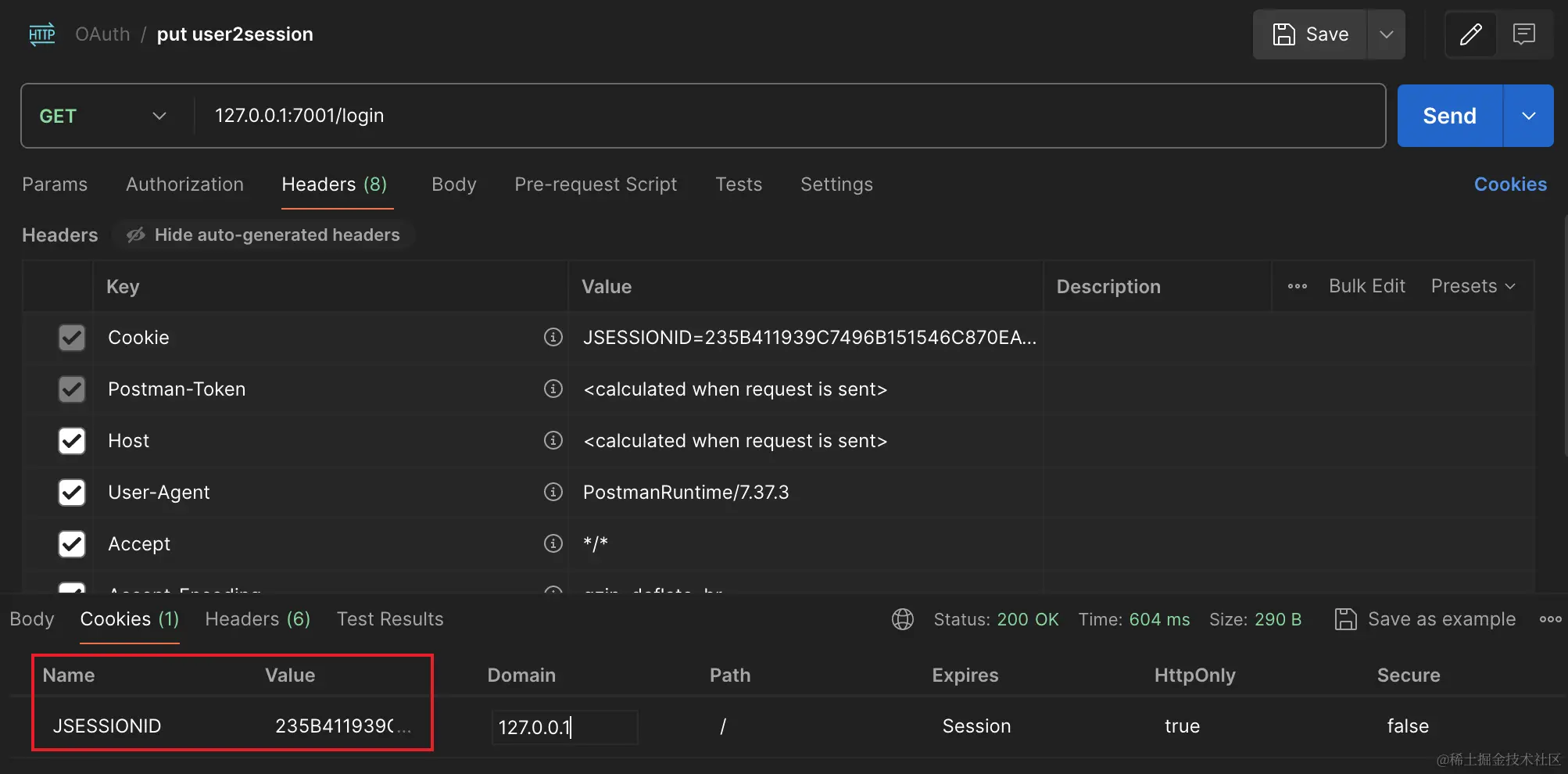Click the Time 604 ms indicator
This screenshot has height=774, width=1568.
[1134, 619]
